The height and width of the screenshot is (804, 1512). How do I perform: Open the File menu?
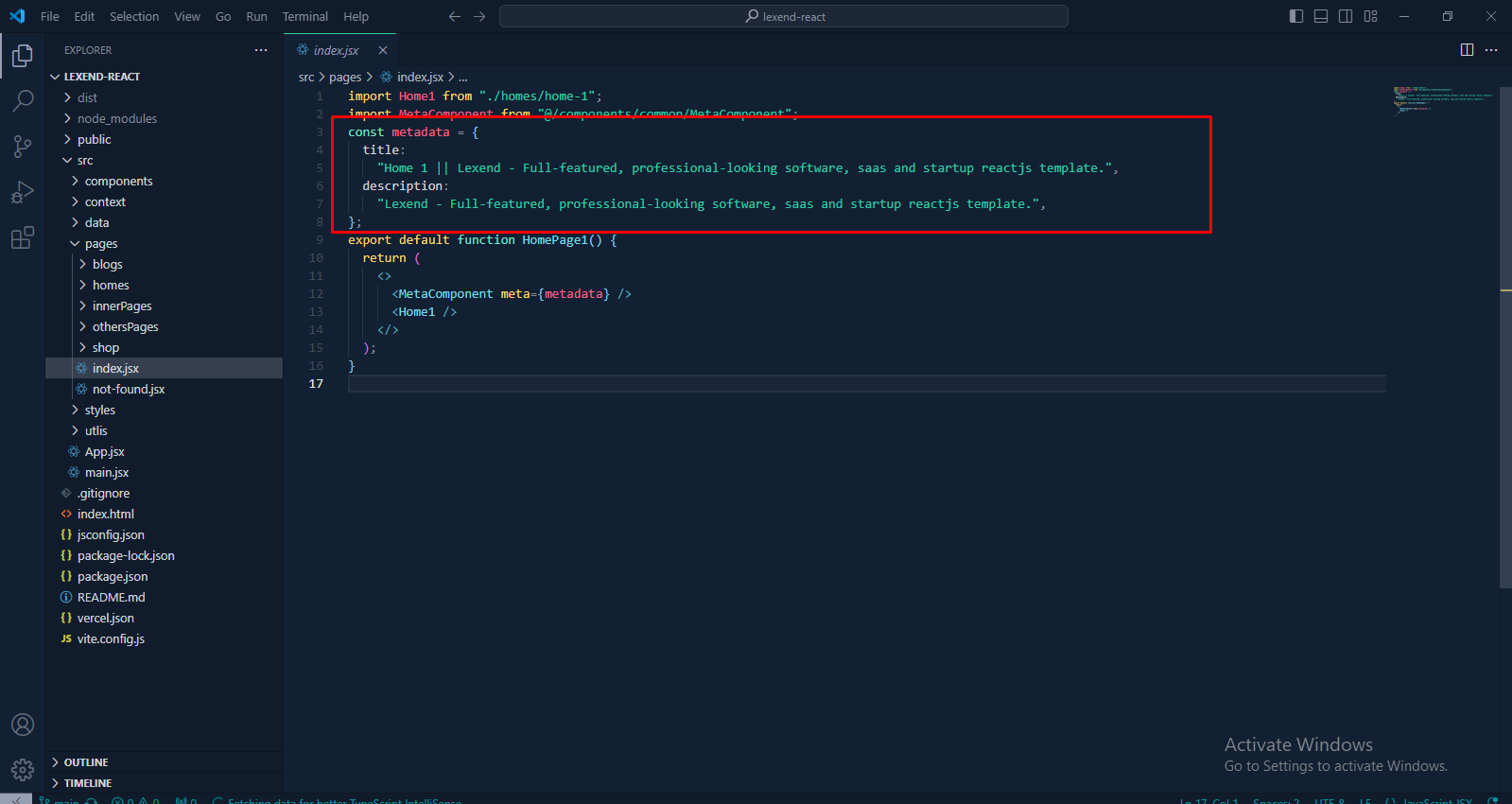50,16
